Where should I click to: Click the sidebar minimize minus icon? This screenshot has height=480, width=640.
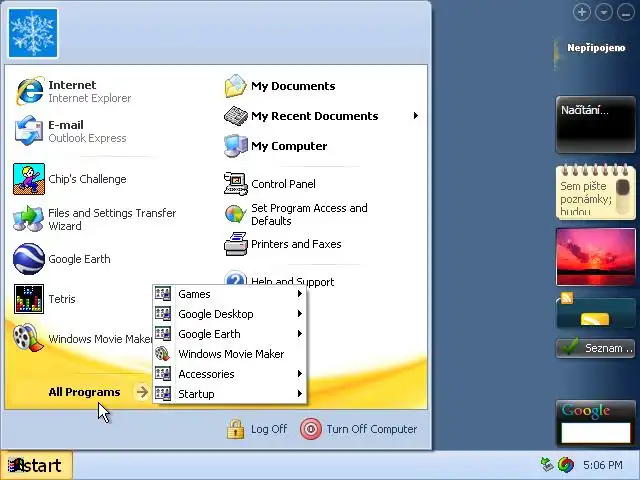click(626, 12)
